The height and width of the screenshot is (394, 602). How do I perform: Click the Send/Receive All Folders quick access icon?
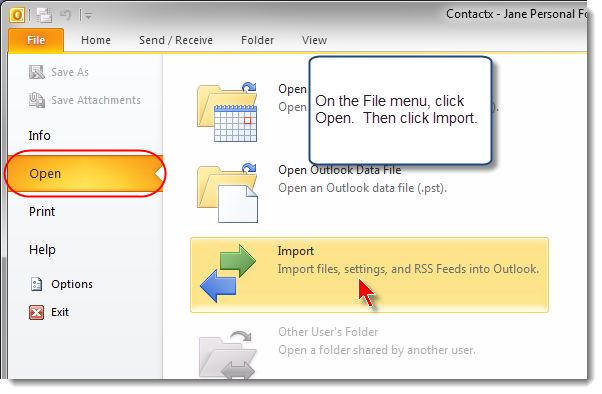click(44, 15)
